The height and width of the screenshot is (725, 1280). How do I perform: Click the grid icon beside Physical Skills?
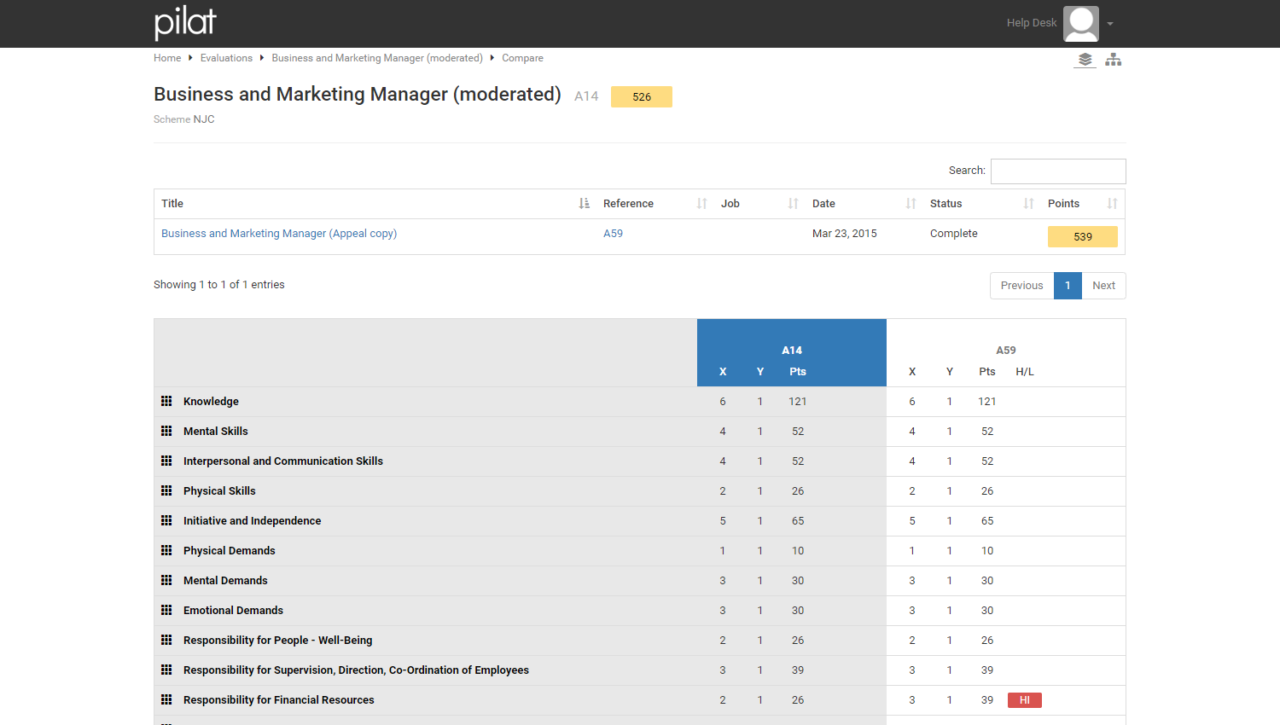point(167,491)
